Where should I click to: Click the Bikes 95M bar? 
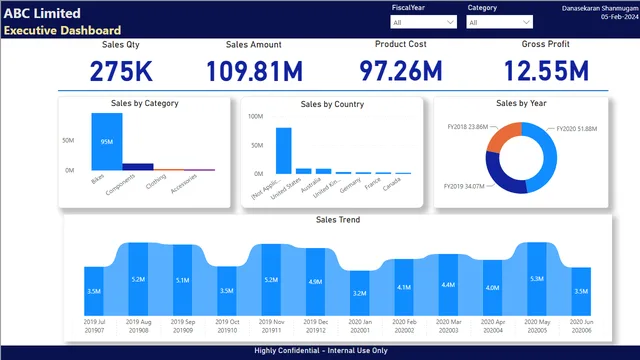[x=107, y=142]
